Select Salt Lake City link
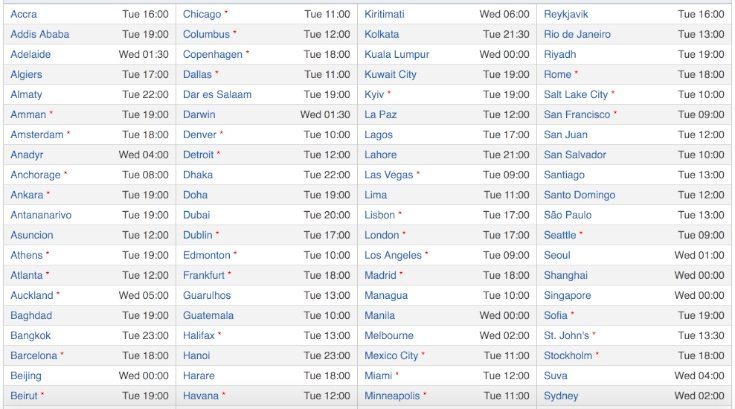735x409 pixels. tap(576, 94)
